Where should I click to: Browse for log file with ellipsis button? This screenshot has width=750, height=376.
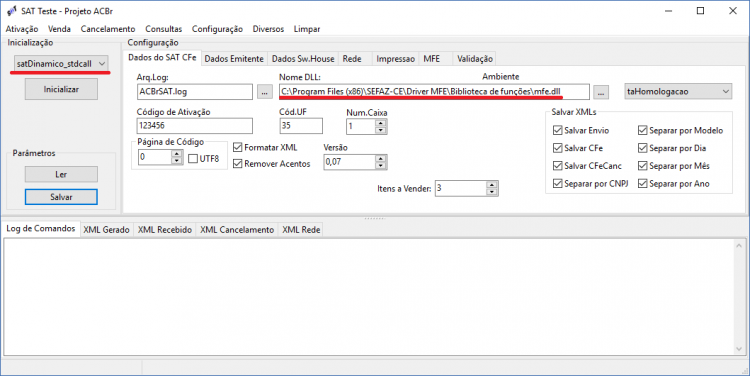(265, 92)
